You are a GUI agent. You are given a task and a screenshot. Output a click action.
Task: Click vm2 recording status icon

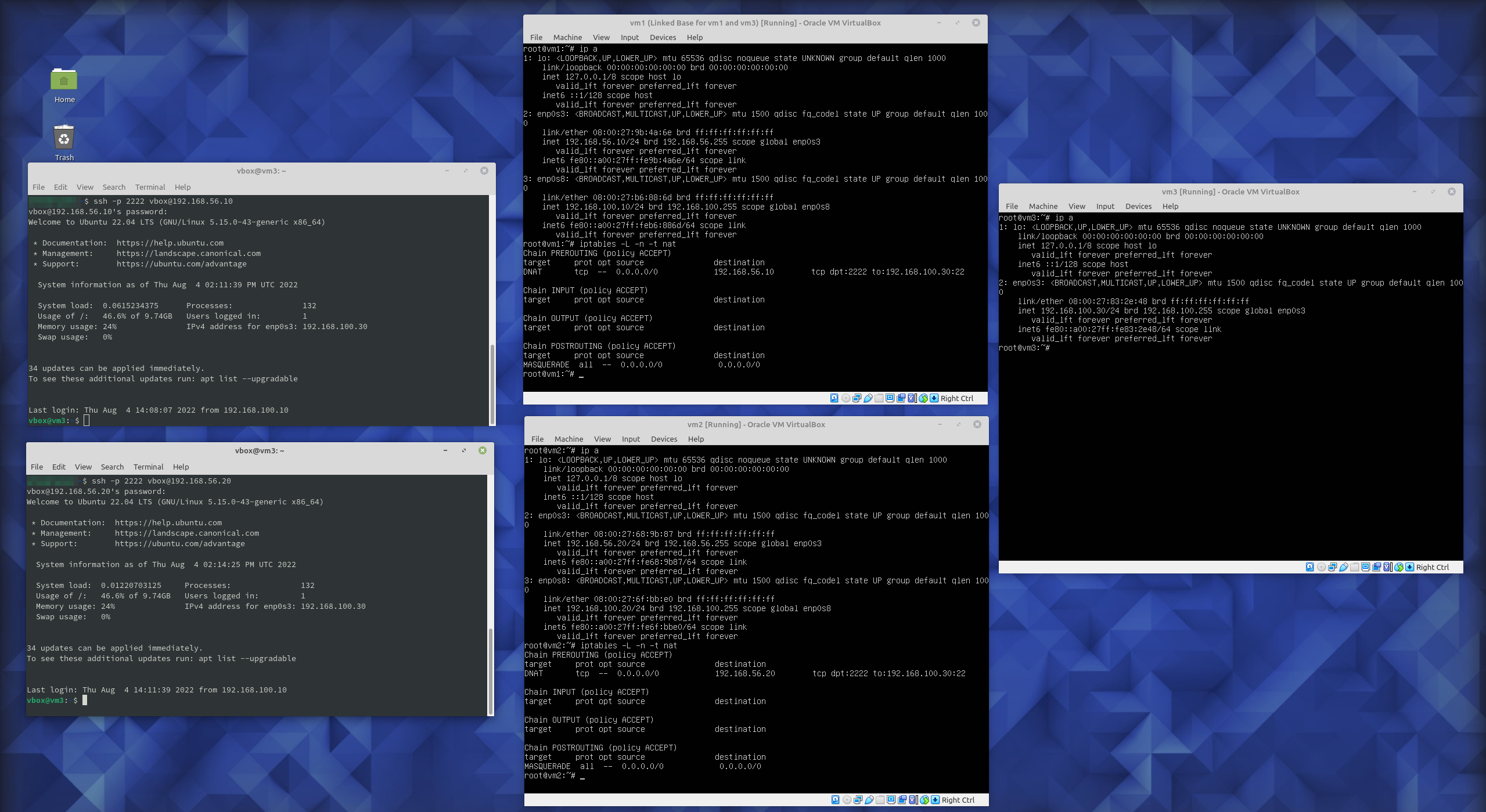[902, 800]
